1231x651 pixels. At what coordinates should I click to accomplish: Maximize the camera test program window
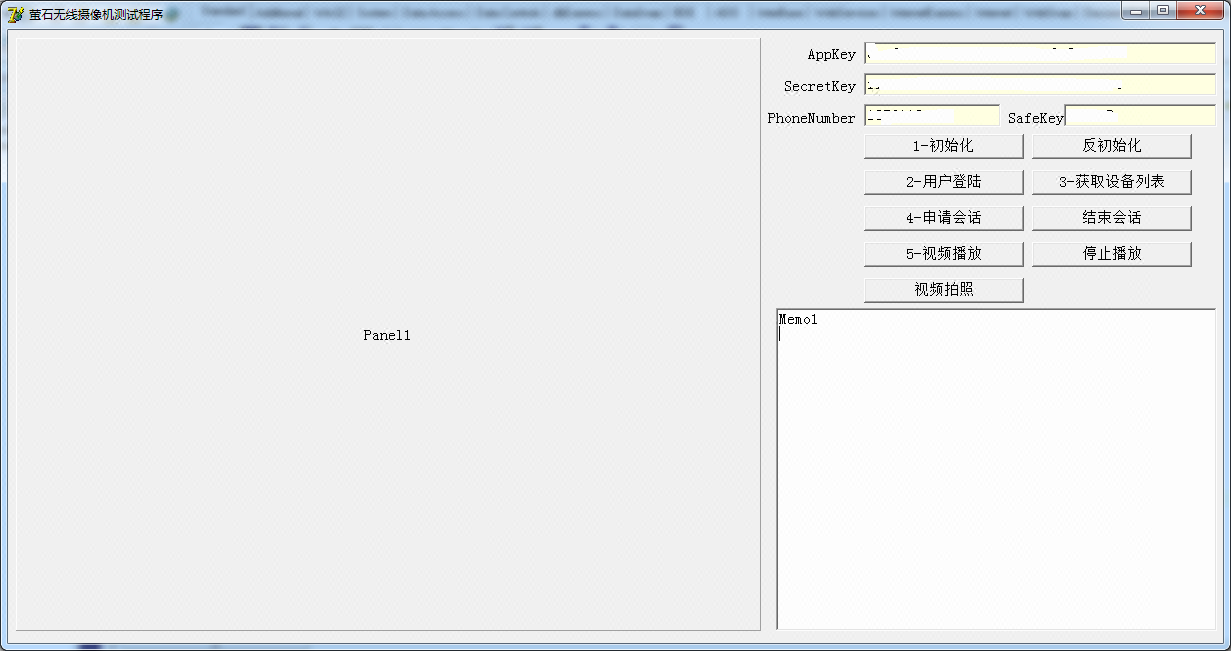pyautogui.click(x=1162, y=11)
